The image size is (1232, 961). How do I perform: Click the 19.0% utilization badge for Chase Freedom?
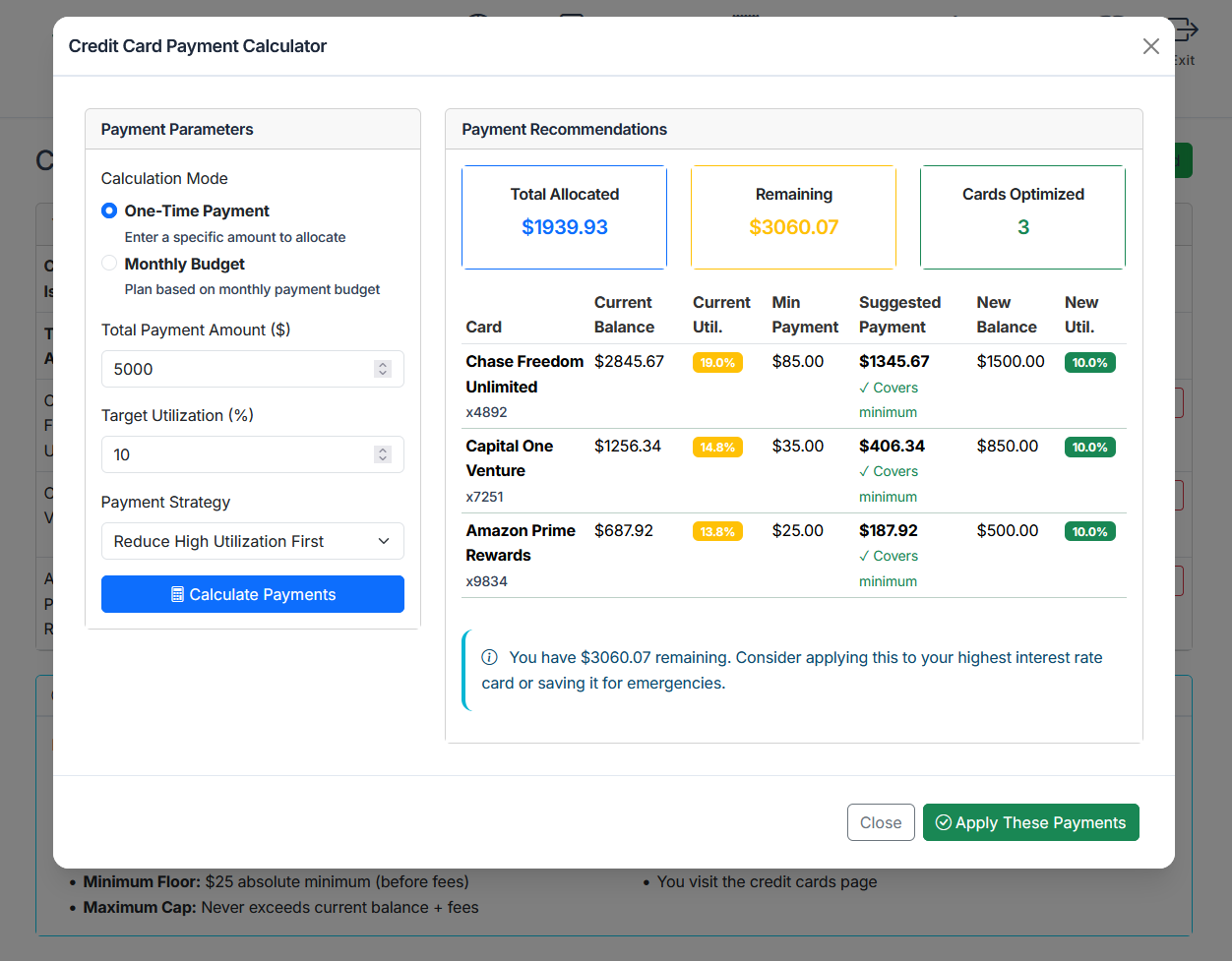click(x=717, y=362)
